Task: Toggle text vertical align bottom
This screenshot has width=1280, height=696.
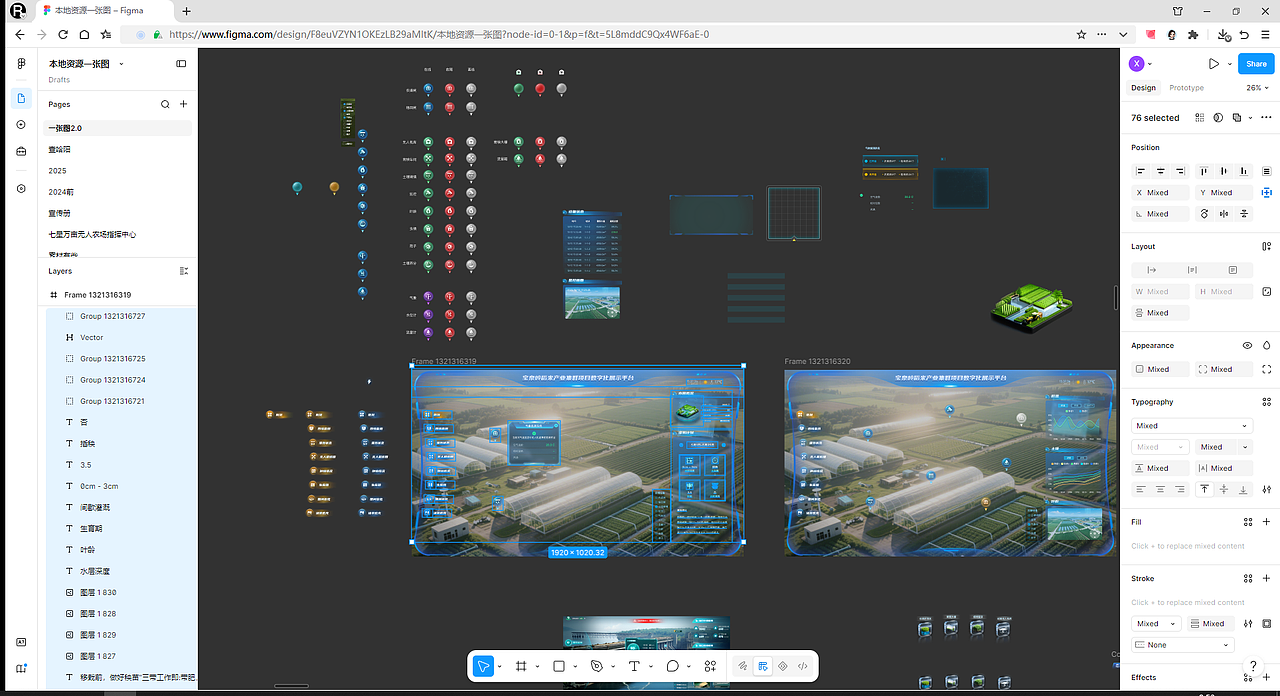Action: point(1243,489)
